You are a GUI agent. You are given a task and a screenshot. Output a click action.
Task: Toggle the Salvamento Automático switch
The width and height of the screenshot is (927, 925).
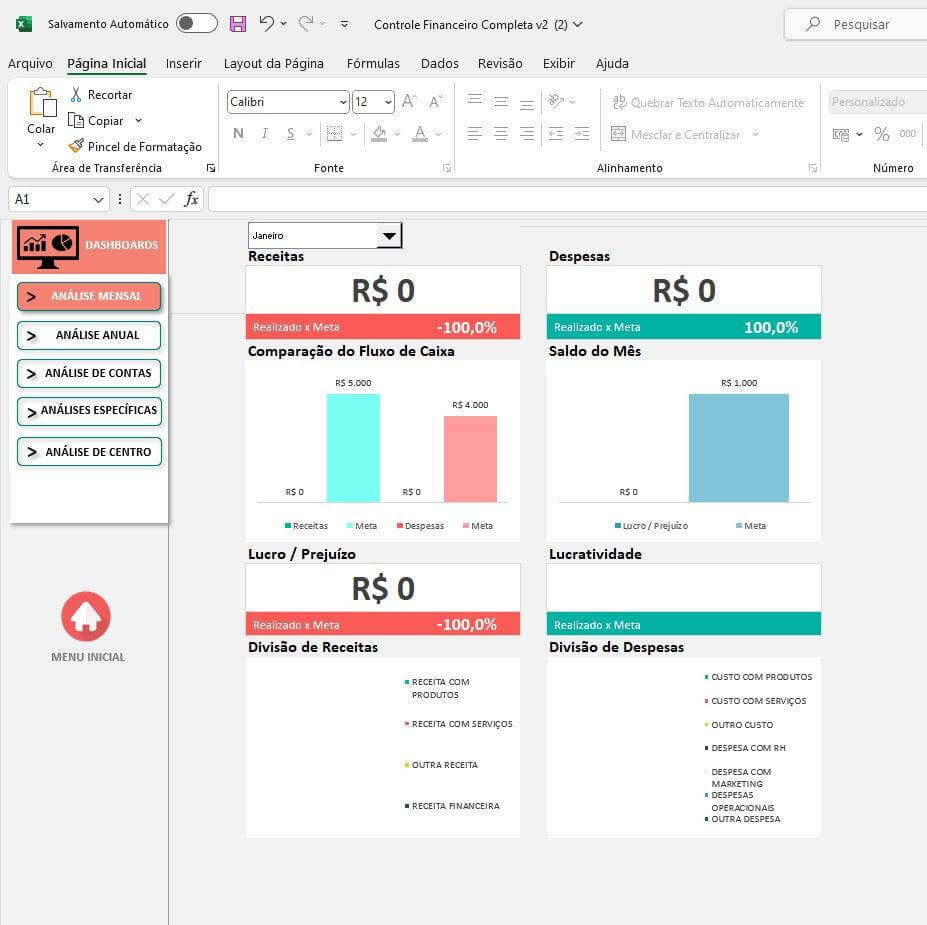196,24
